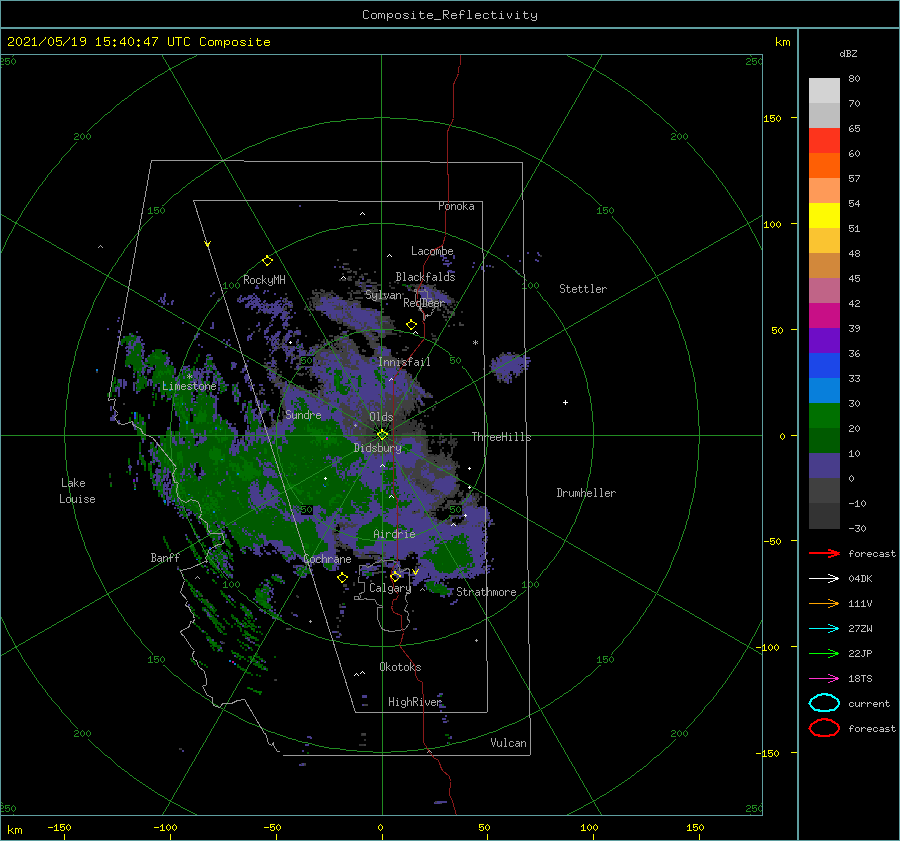900x841 pixels.
Task: Click the dBZ legend heading
Action: 848,54
